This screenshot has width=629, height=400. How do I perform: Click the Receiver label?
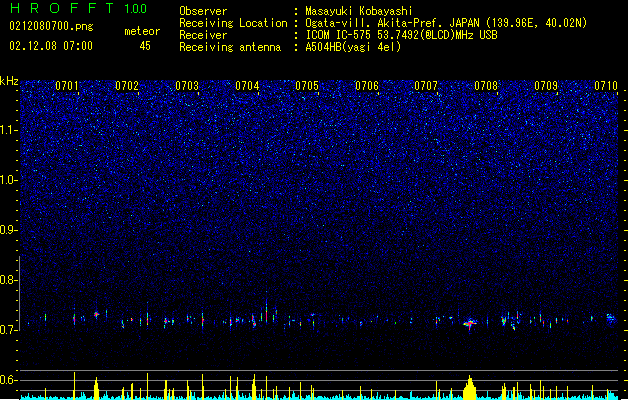click(203, 35)
